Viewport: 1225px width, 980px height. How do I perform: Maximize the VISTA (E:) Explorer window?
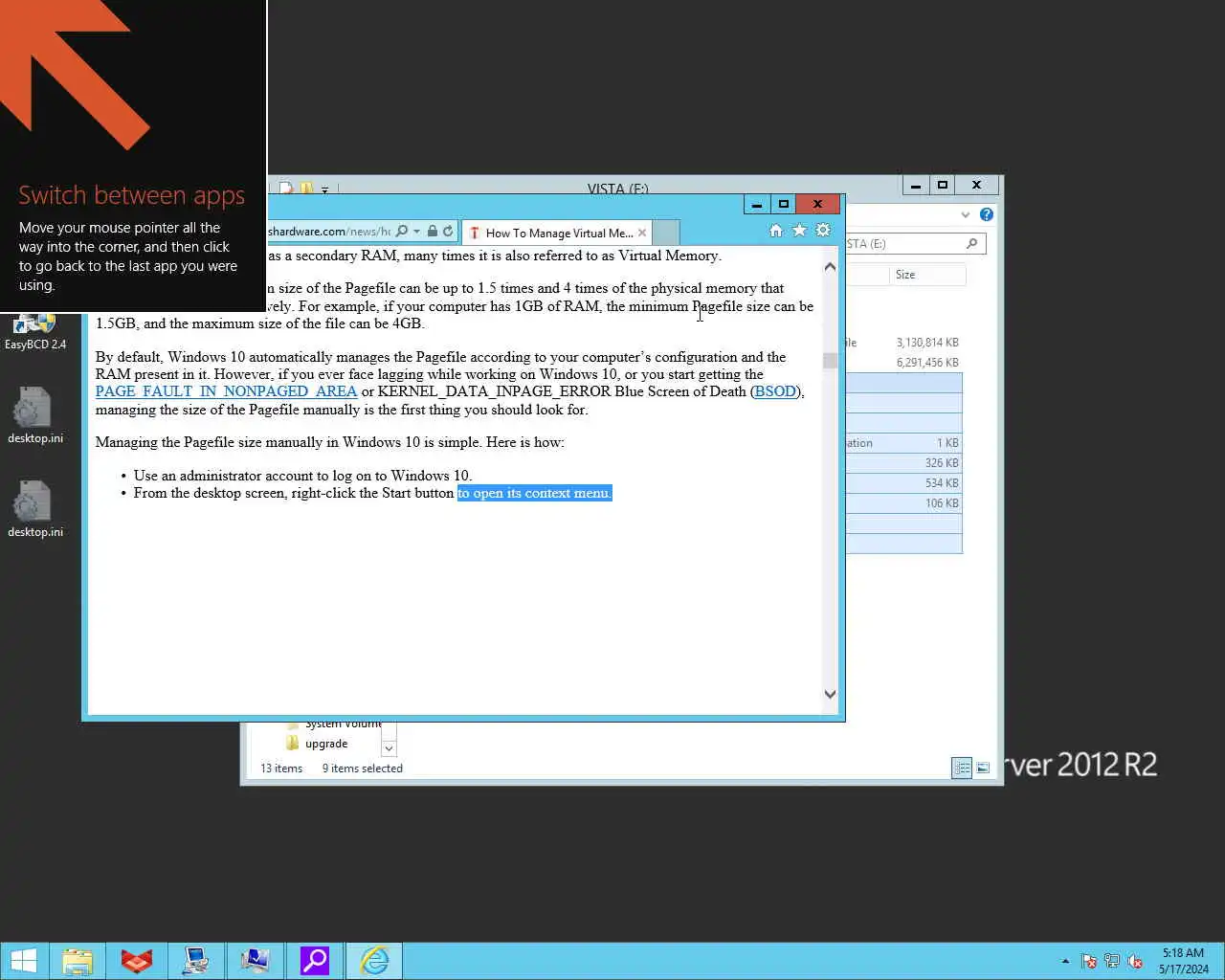943,185
